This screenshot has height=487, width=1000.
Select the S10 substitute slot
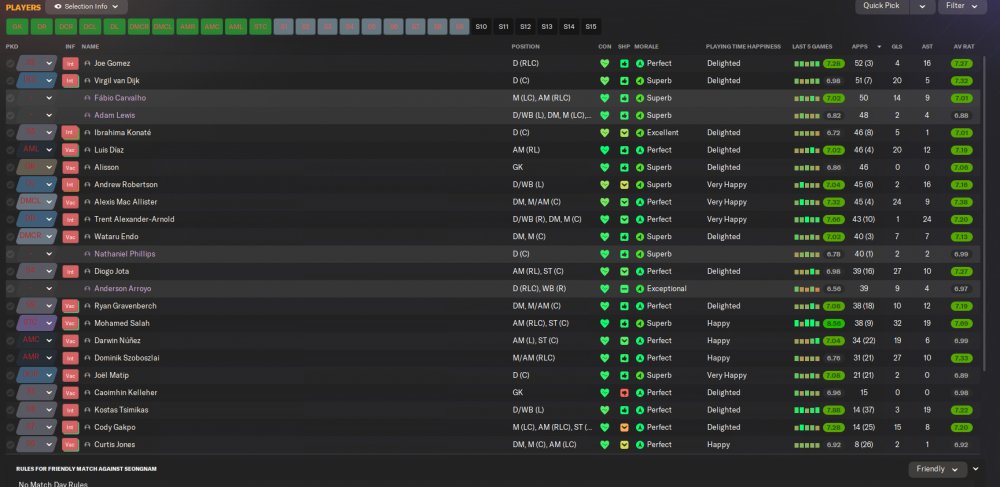(482, 27)
